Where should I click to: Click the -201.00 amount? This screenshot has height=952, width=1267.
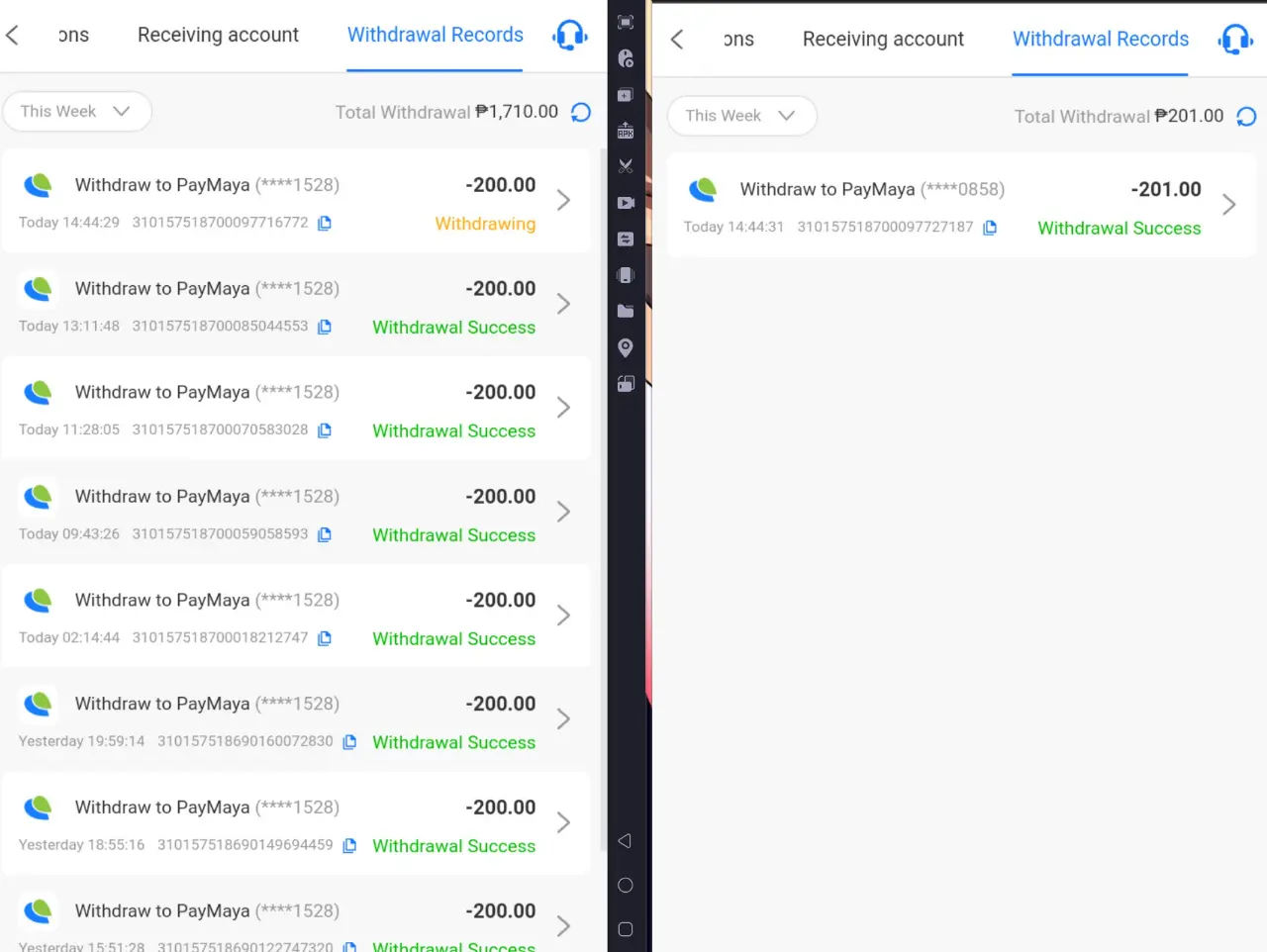click(1166, 189)
